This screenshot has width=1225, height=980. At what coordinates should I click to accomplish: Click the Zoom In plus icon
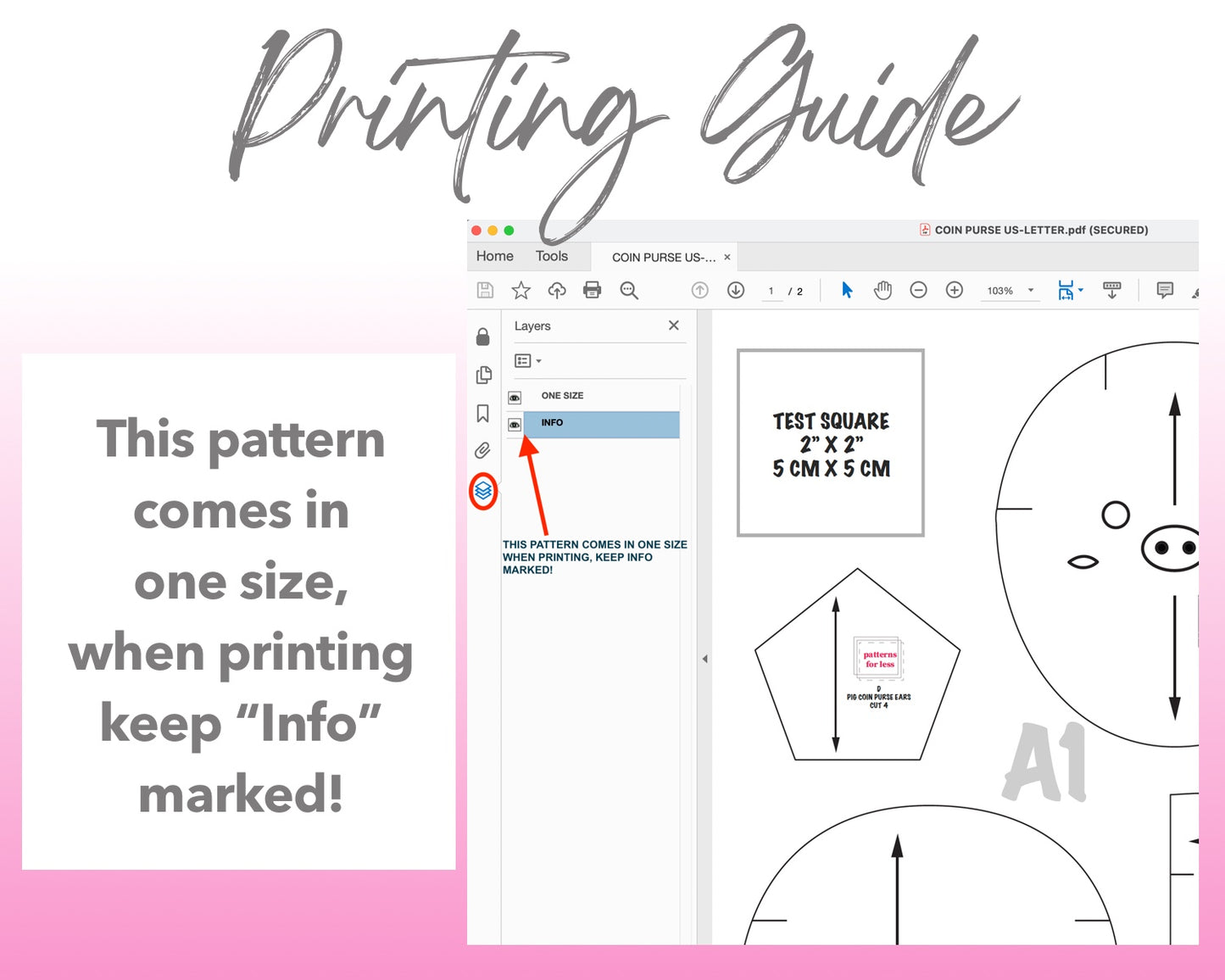[x=954, y=290]
